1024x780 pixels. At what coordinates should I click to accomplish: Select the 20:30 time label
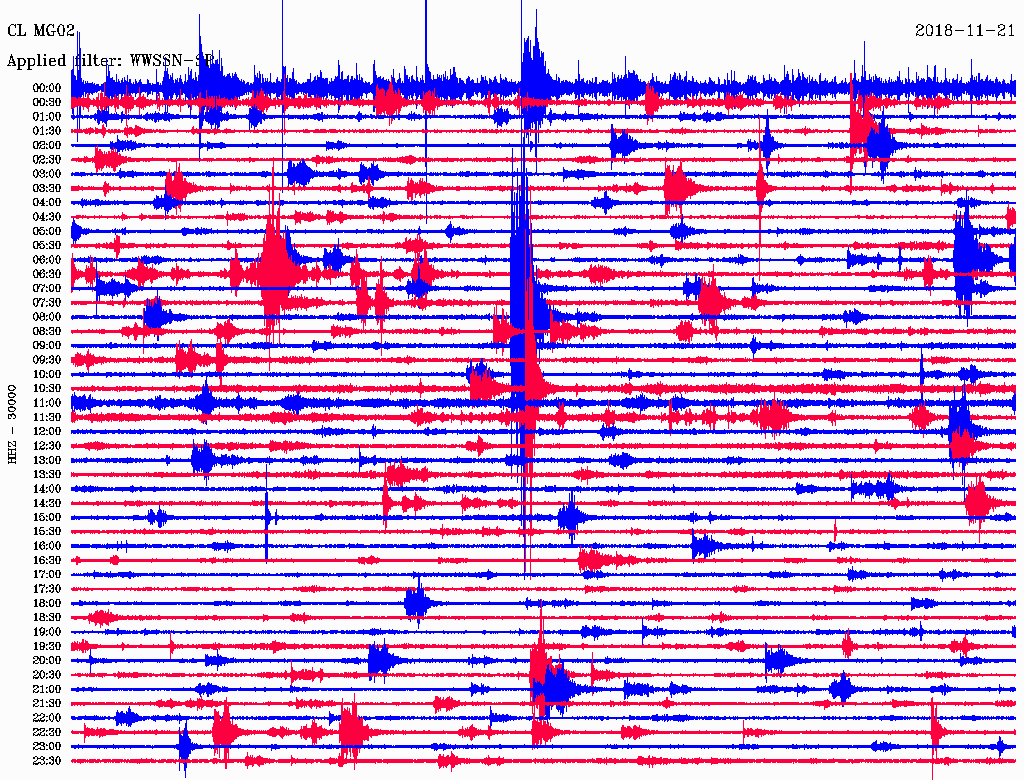[47, 675]
